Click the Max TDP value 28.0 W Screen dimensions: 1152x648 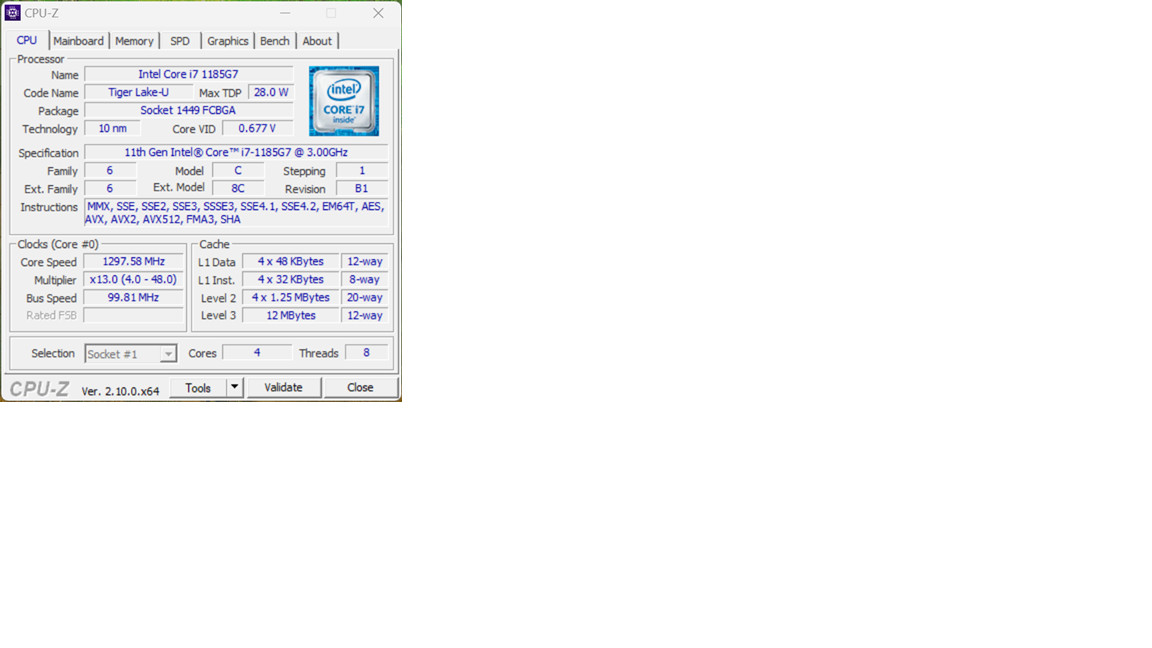coord(271,93)
